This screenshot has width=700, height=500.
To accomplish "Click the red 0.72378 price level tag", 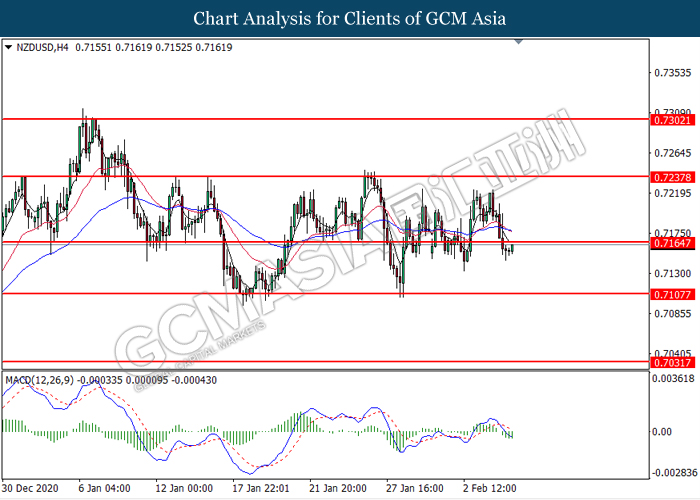I will pos(673,177).
